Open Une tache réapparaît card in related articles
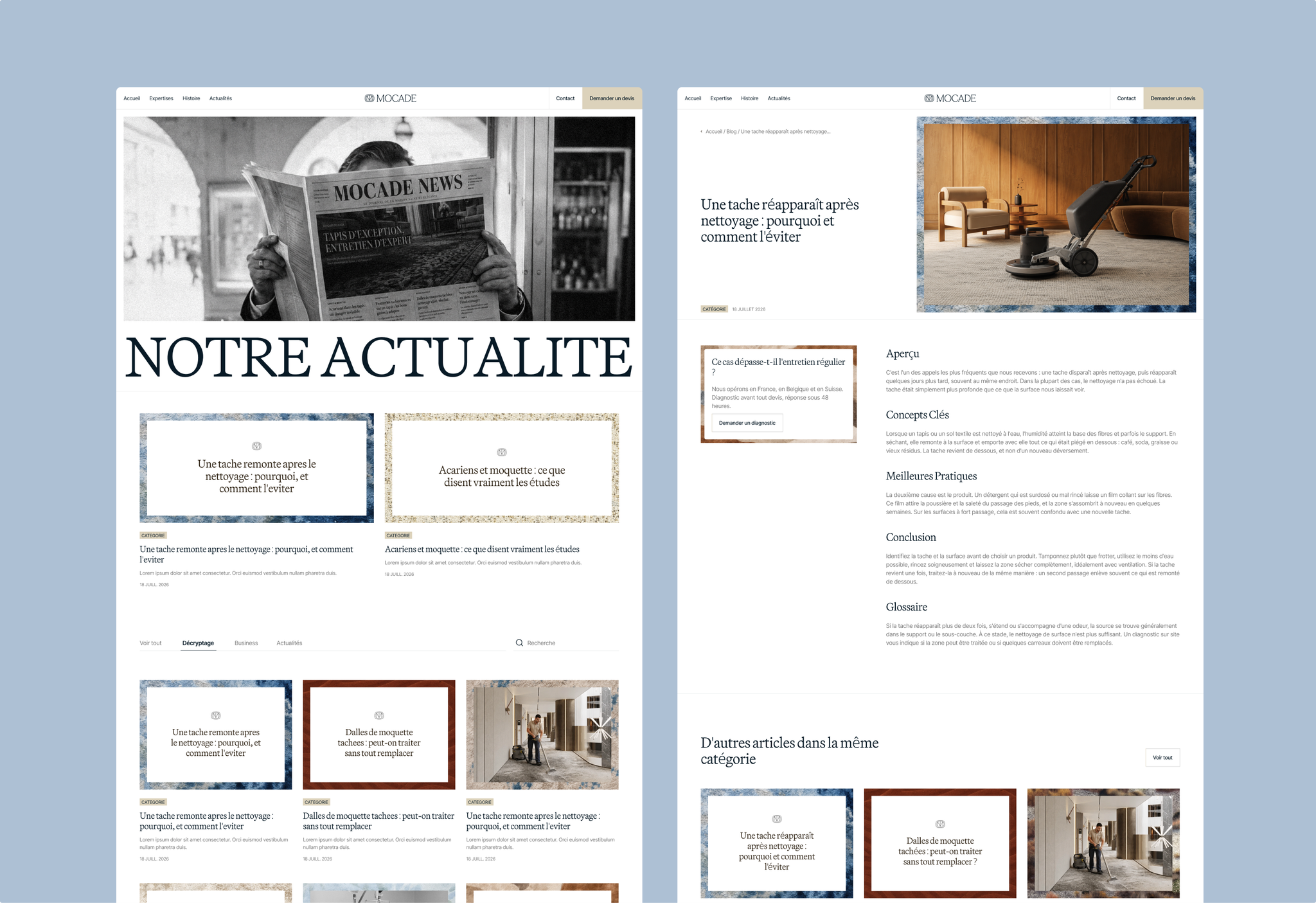 point(777,843)
